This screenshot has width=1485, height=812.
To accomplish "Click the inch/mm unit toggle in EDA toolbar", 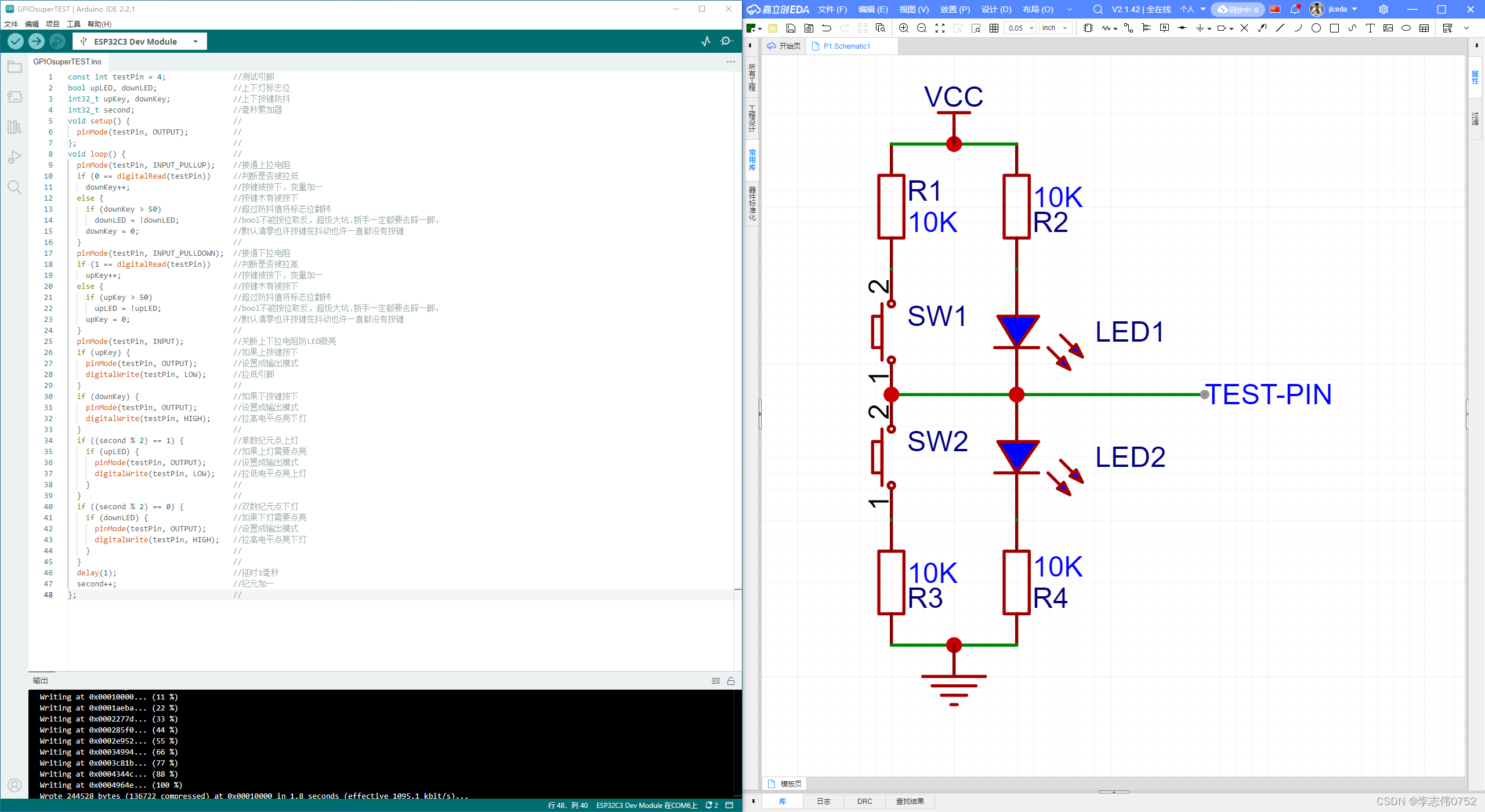I will 1055,28.
